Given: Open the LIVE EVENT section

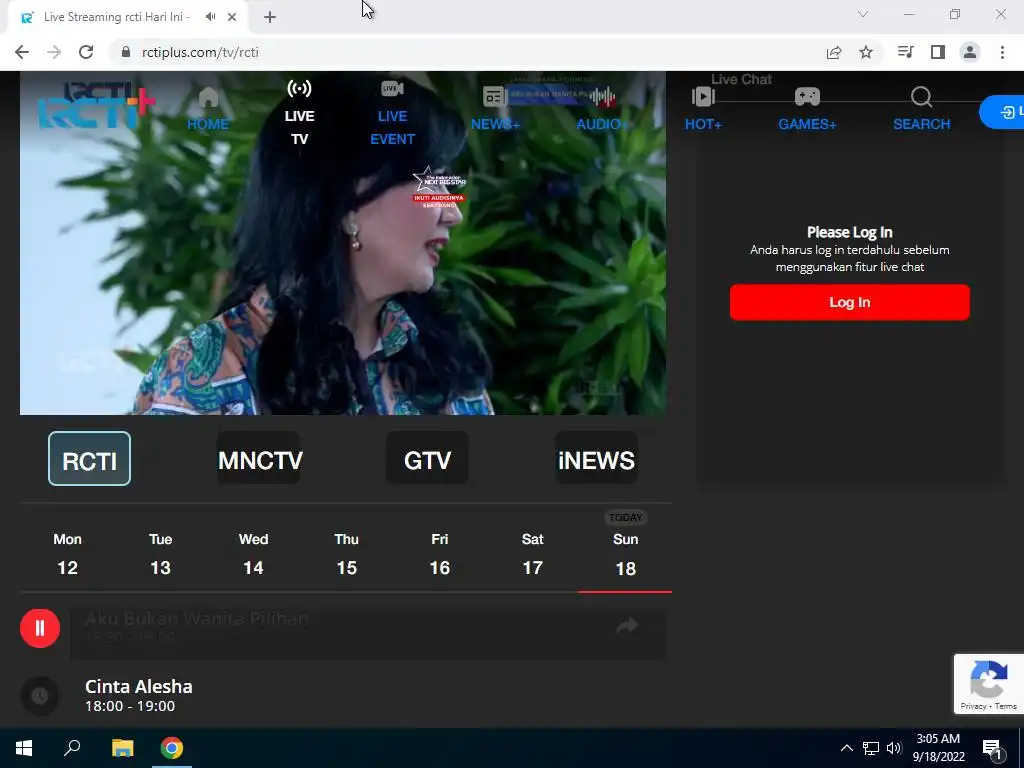Looking at the screenshot, I should tap(392, 112).
